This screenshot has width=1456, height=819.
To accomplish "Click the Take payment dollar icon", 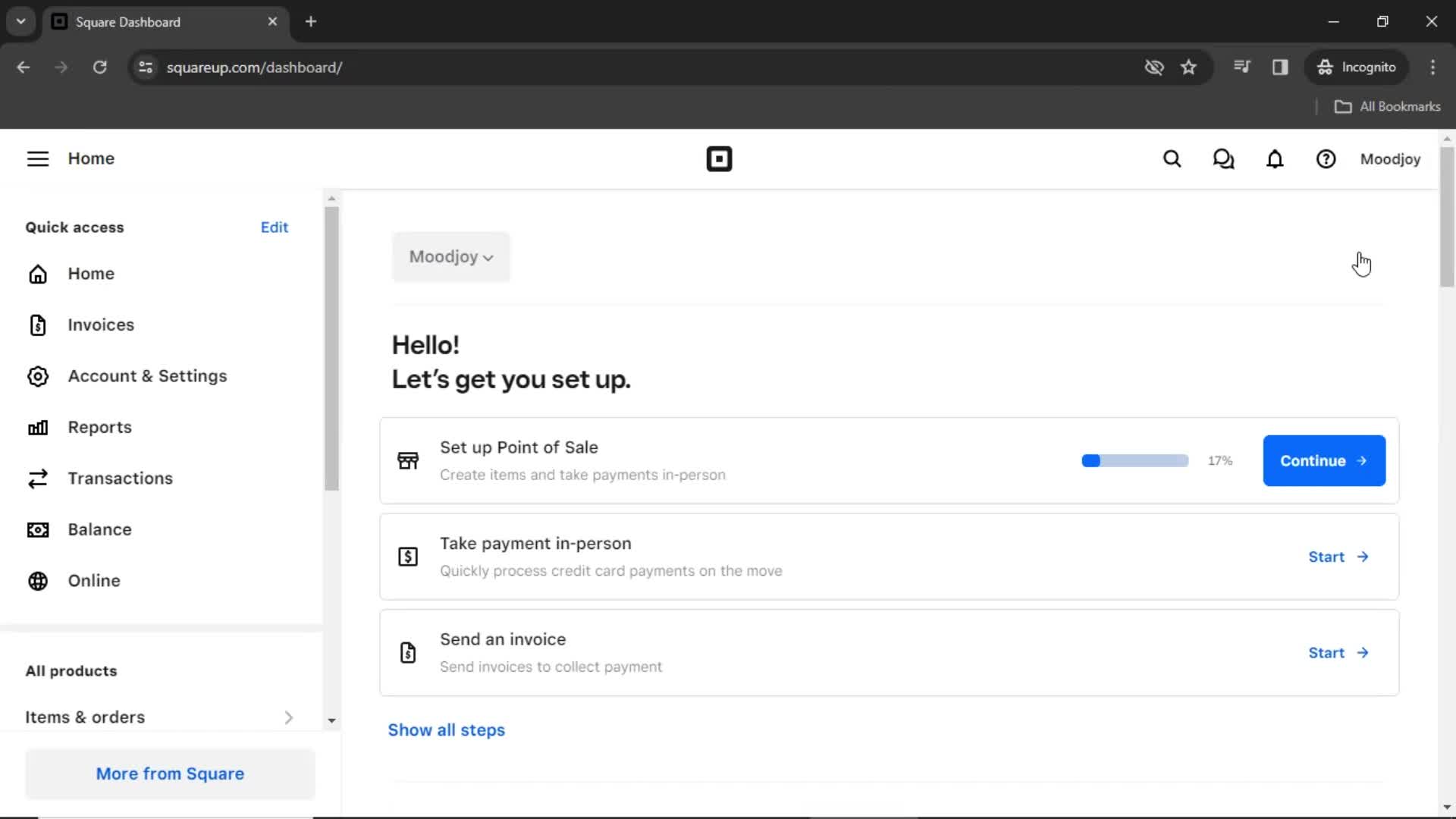I will (408, 557).
